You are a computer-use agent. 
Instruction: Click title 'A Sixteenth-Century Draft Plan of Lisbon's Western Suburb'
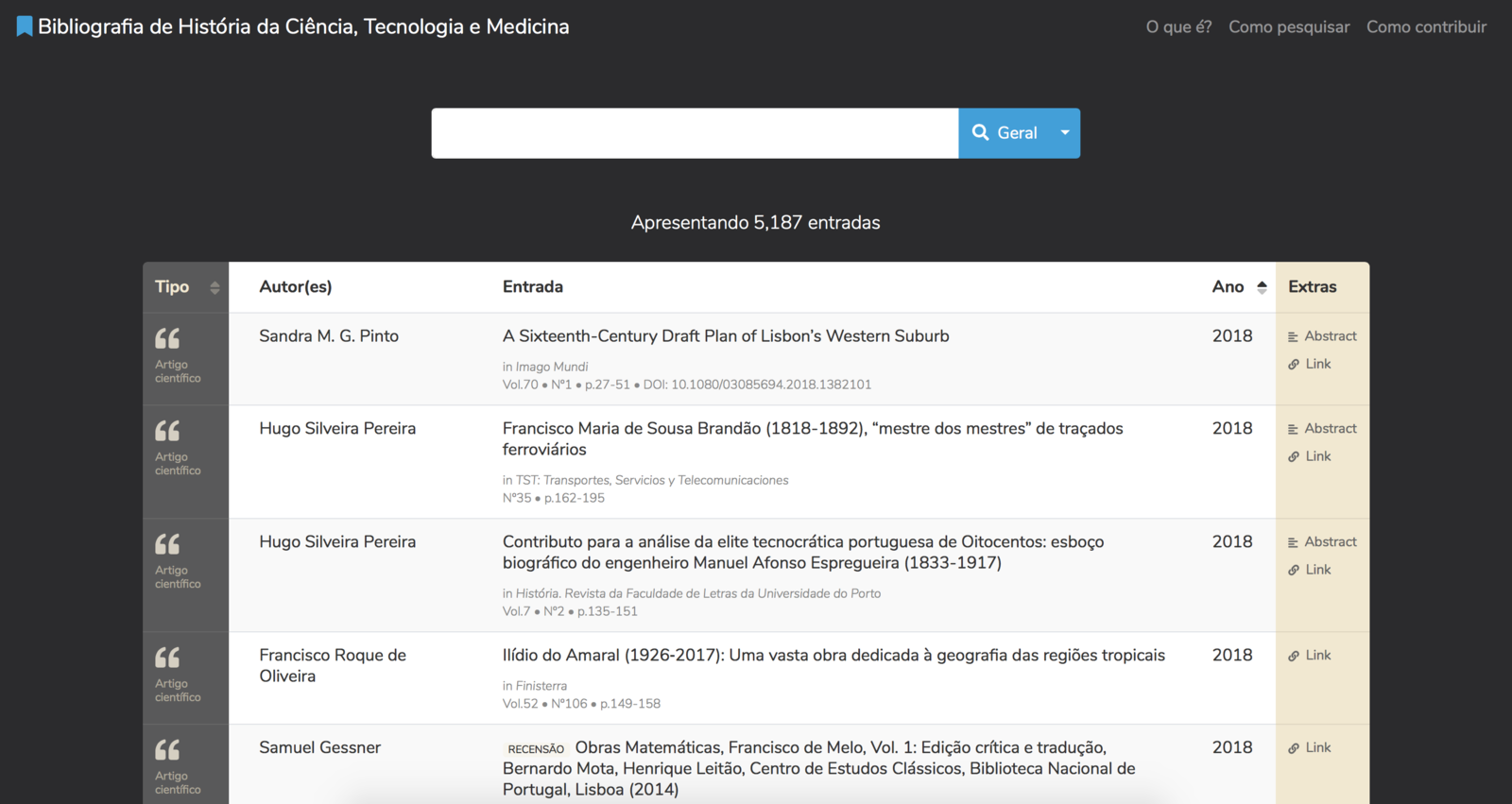point(726,336)
